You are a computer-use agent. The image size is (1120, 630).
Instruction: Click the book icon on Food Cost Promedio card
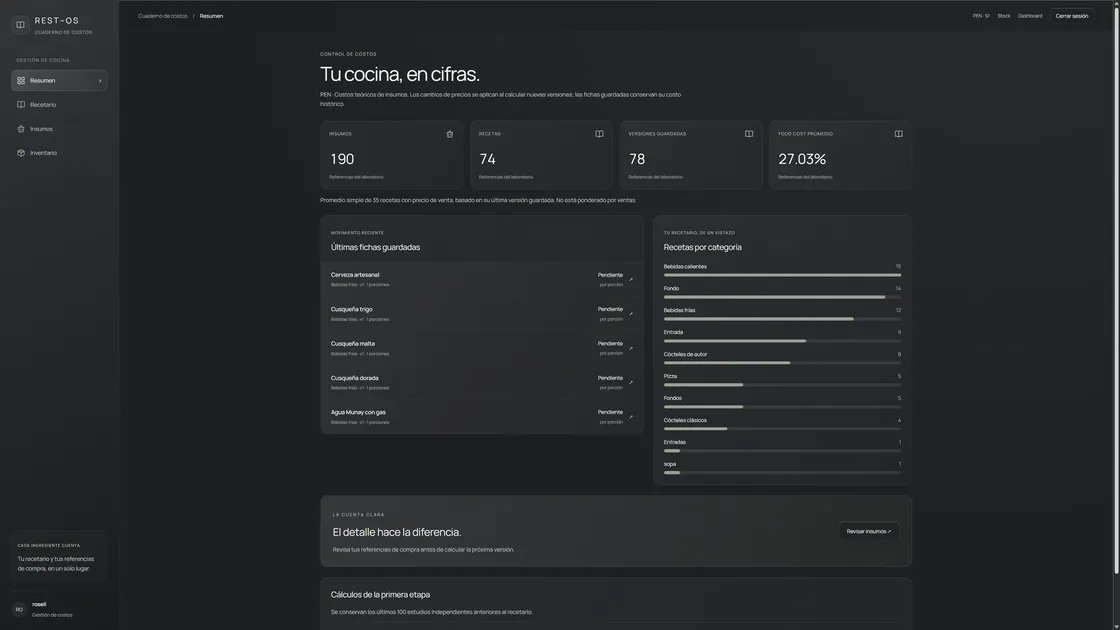pyautogui.click(x=899, y=134)
